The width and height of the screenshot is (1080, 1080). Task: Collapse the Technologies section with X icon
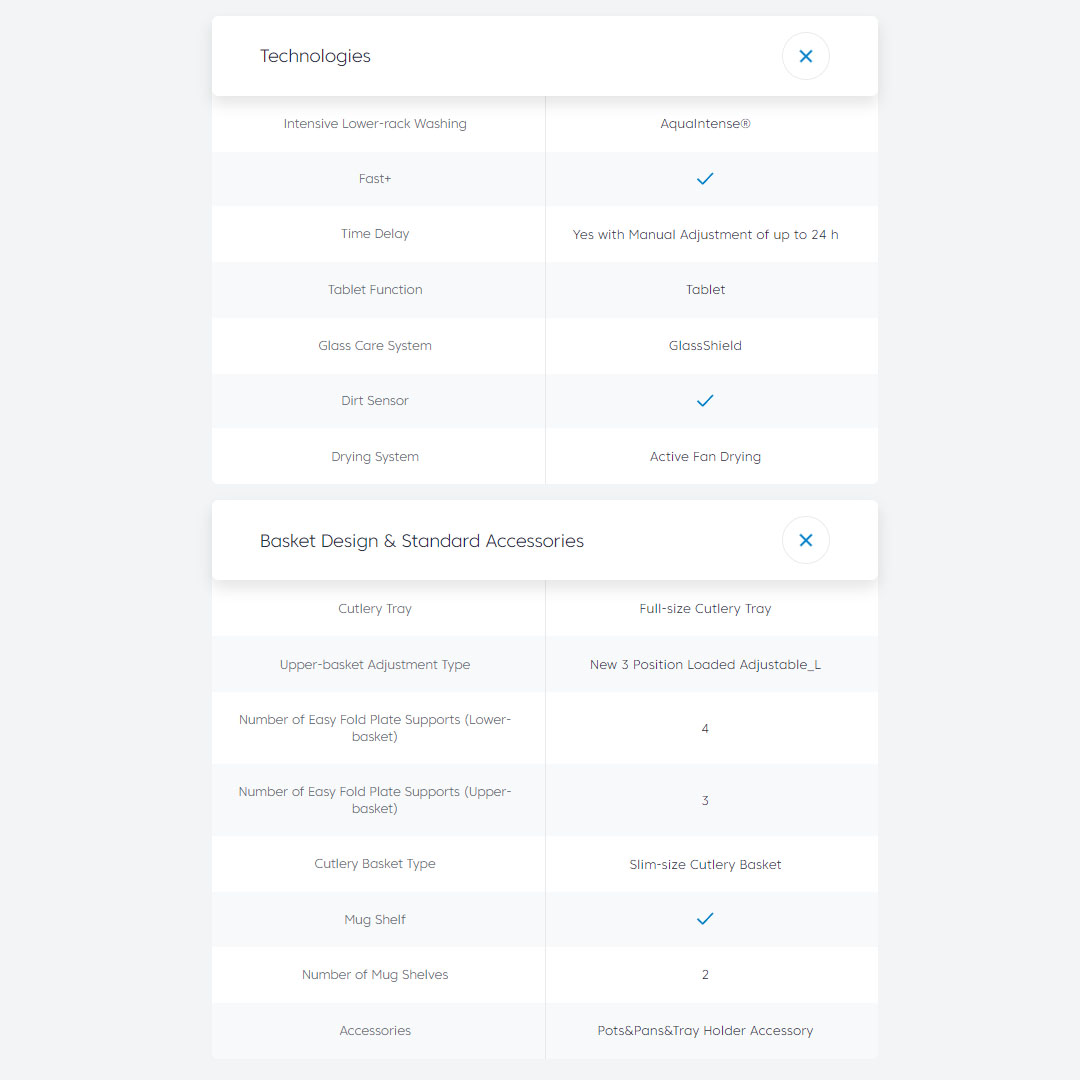(805, 56)
